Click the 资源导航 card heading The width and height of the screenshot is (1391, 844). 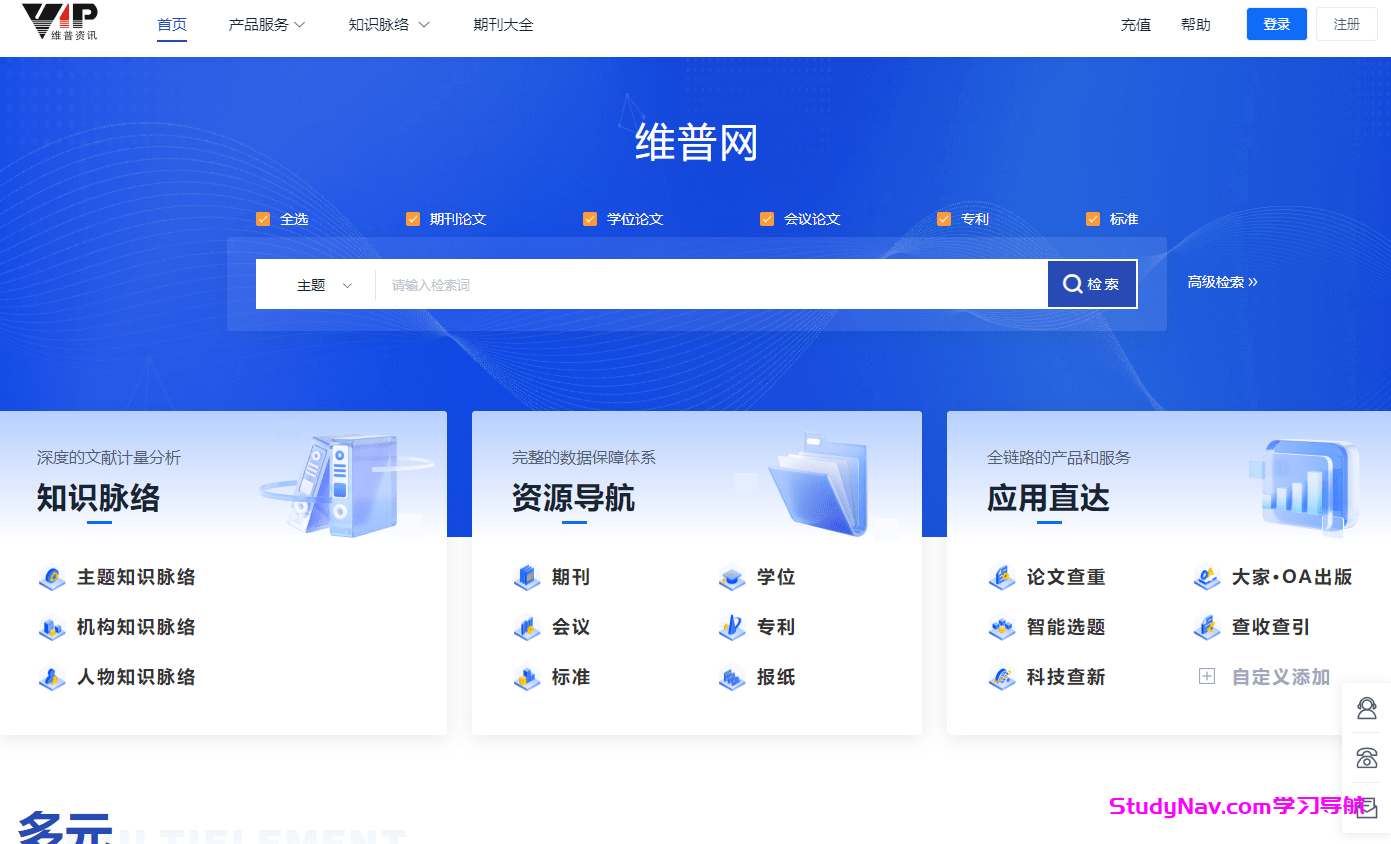click(573, 498)
